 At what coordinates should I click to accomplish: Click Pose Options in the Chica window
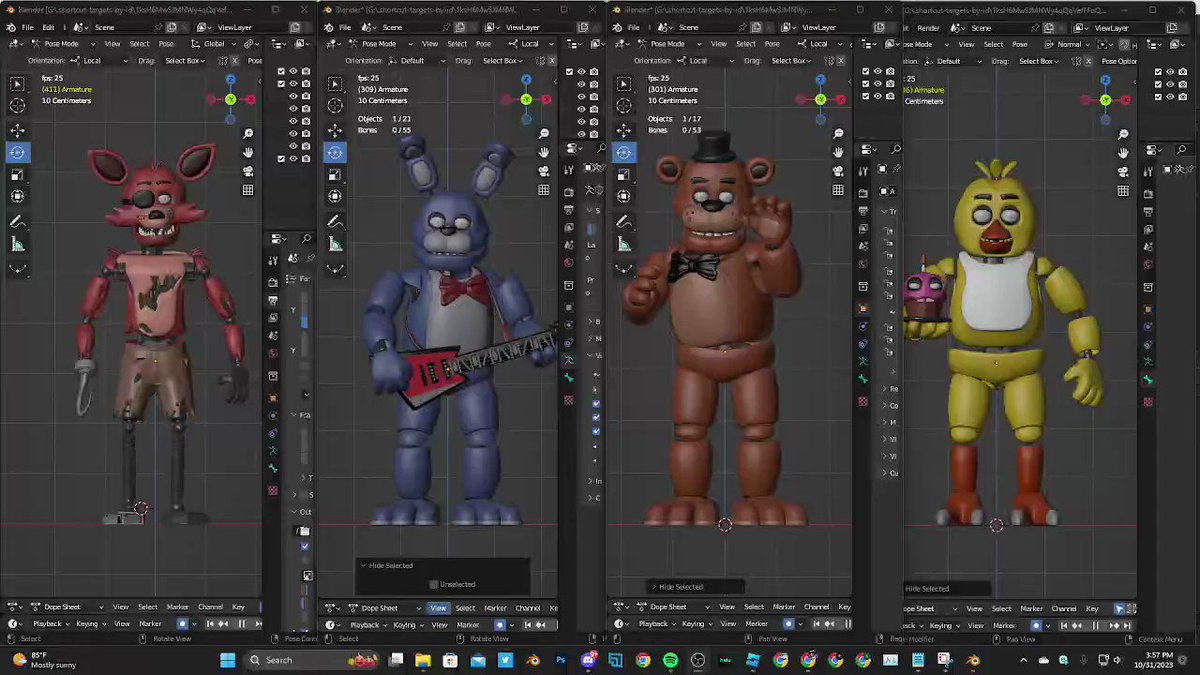[1120, 61]
